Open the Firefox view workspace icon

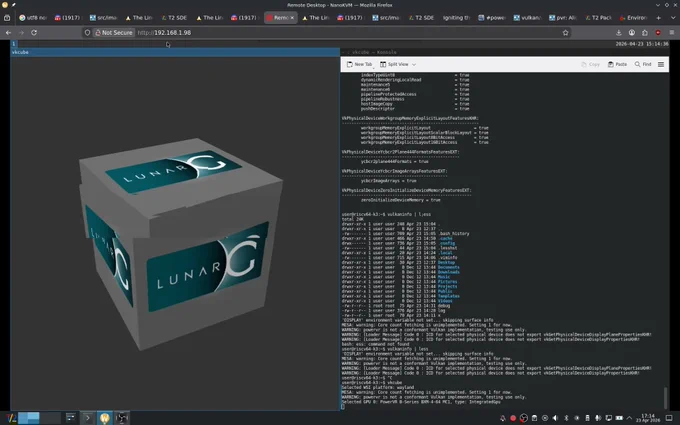click(x=7, y=18)
